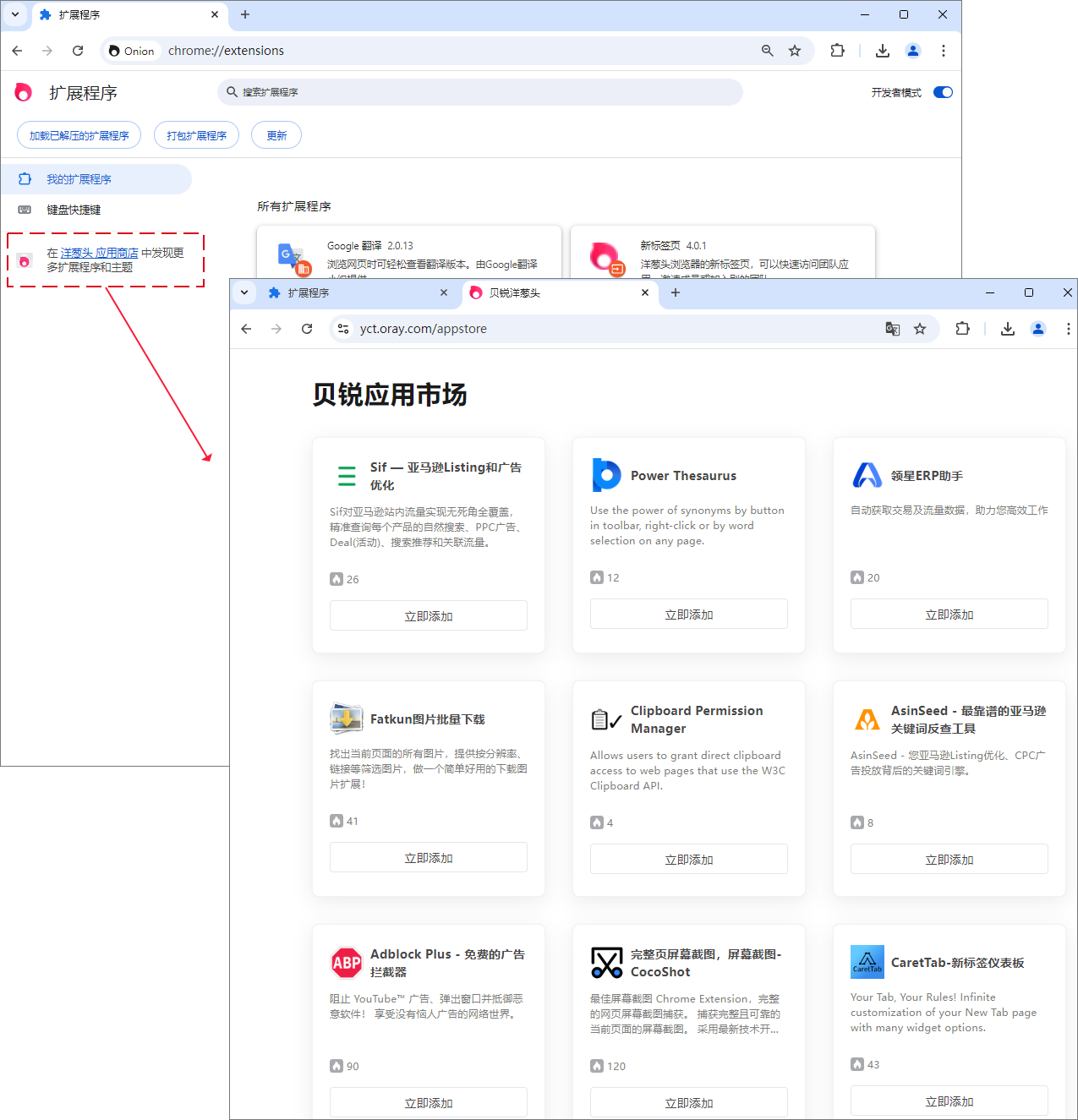
Task: Click translate page icon in address bar
Action: (x=892, y=329)
